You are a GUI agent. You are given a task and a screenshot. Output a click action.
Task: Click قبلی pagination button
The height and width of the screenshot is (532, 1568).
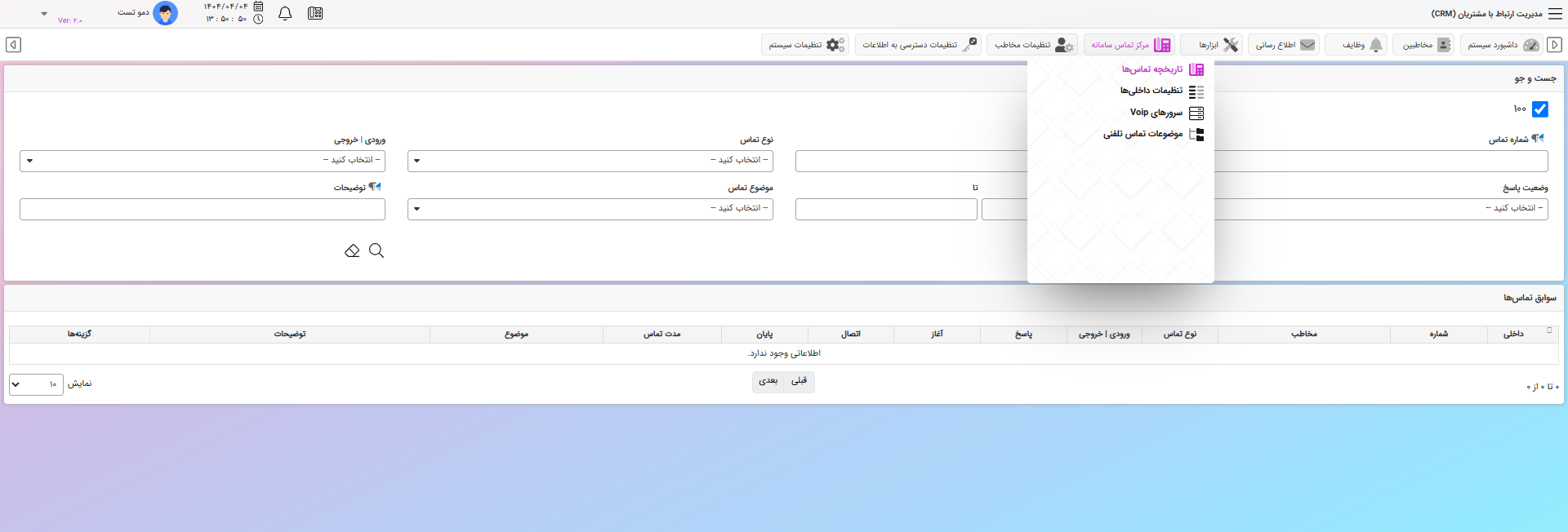[799, 381]
